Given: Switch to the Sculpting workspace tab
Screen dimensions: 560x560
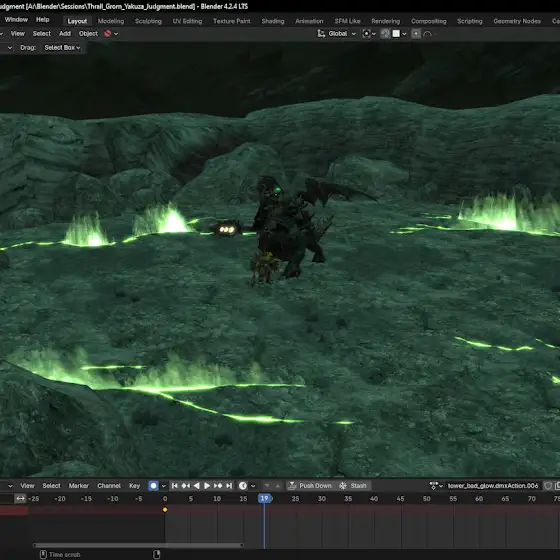Looking at the screenshot, I should (x=148, y=21).
